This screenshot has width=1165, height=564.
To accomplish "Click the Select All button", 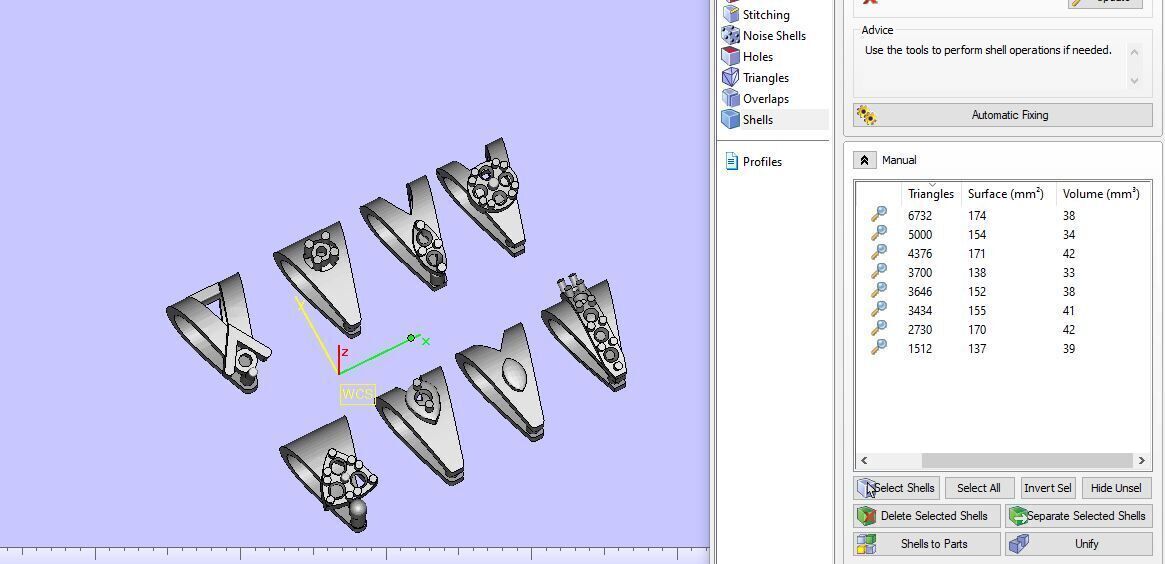I will click(x=979, y=487).
